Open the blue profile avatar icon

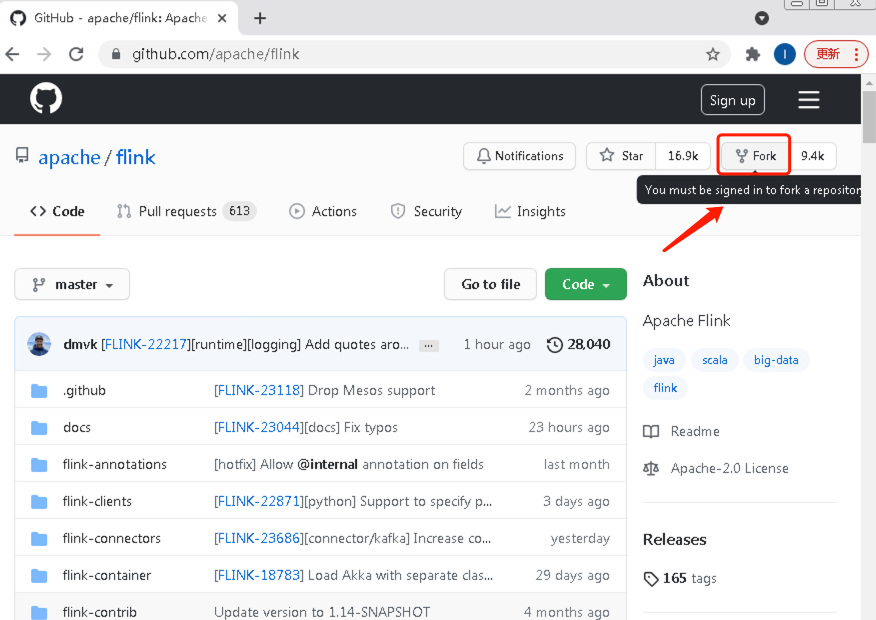pyautogui.click(x=784, y=54)
